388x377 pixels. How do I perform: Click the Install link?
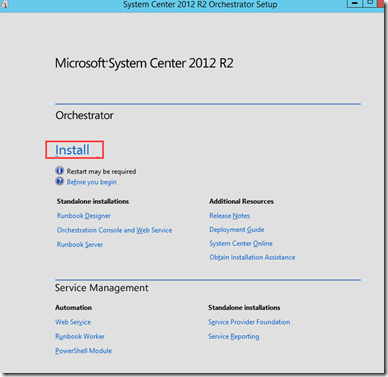click(72, 150)
